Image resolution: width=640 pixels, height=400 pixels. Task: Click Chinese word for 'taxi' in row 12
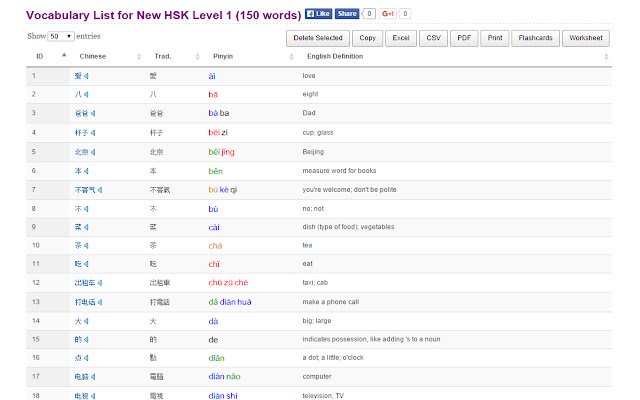tap(85, 282)
